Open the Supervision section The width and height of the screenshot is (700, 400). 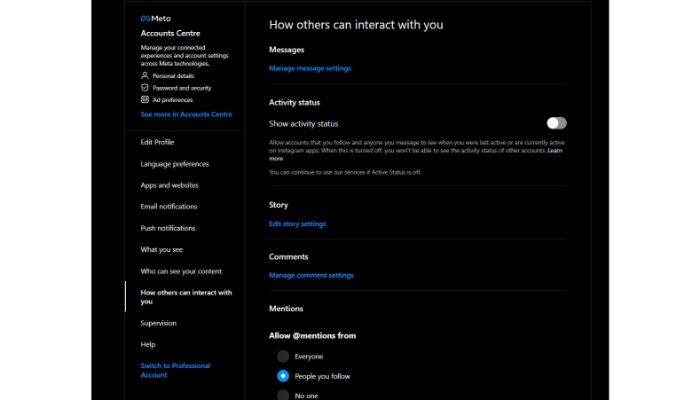pyautogui.click(x=158, y=323)
